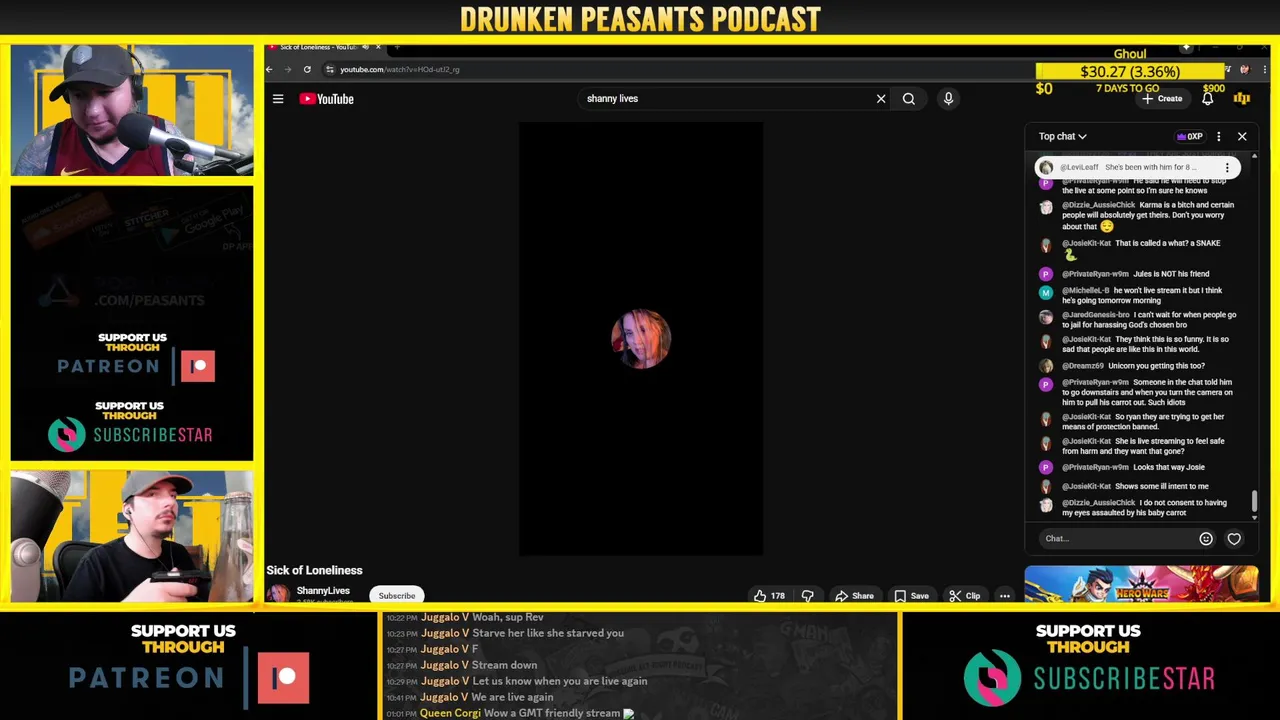1280x720 pixels.
Task: Click the SubscribeStar logo in bottom banner
Action: [1088, 678]
